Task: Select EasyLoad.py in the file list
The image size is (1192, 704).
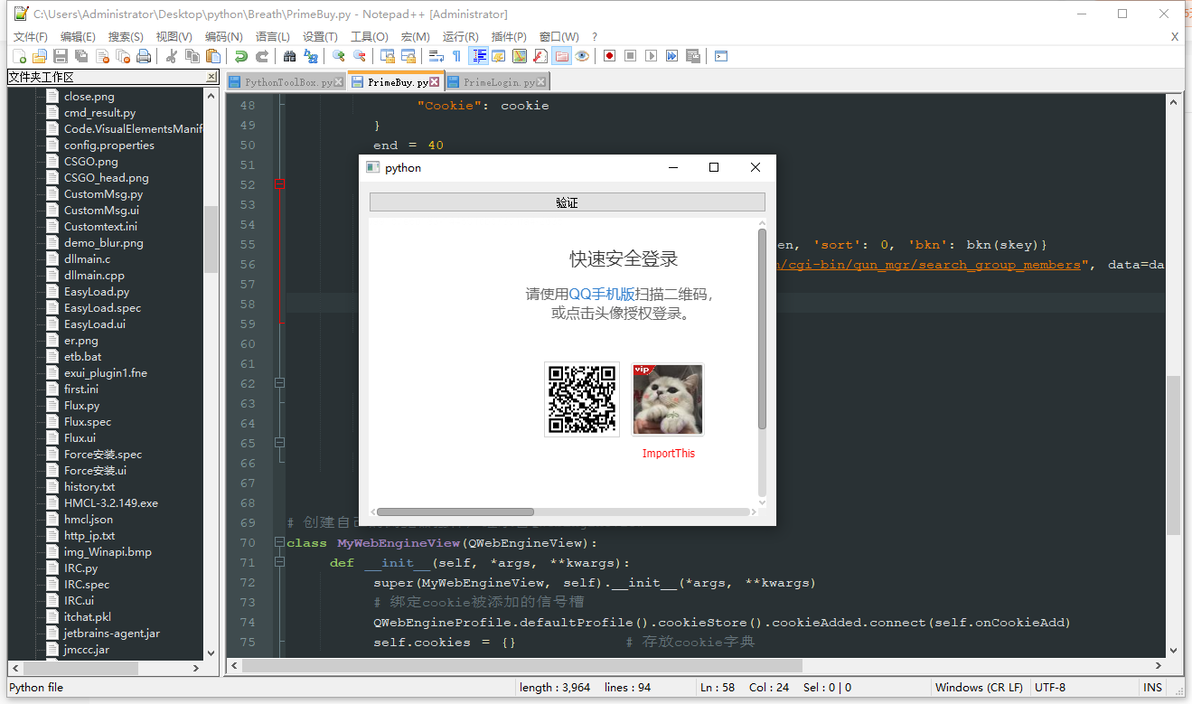Action: [x=97, y=292]
